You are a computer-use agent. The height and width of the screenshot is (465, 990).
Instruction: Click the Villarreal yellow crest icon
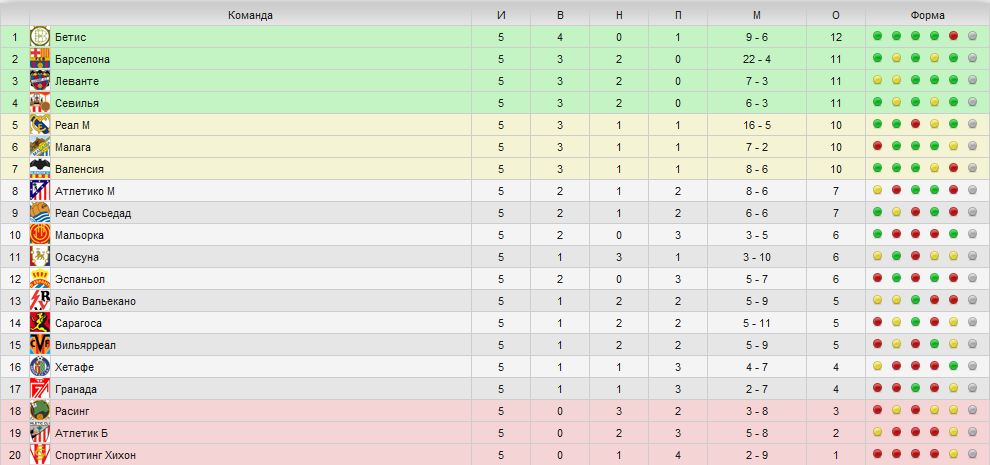point(40,345)
